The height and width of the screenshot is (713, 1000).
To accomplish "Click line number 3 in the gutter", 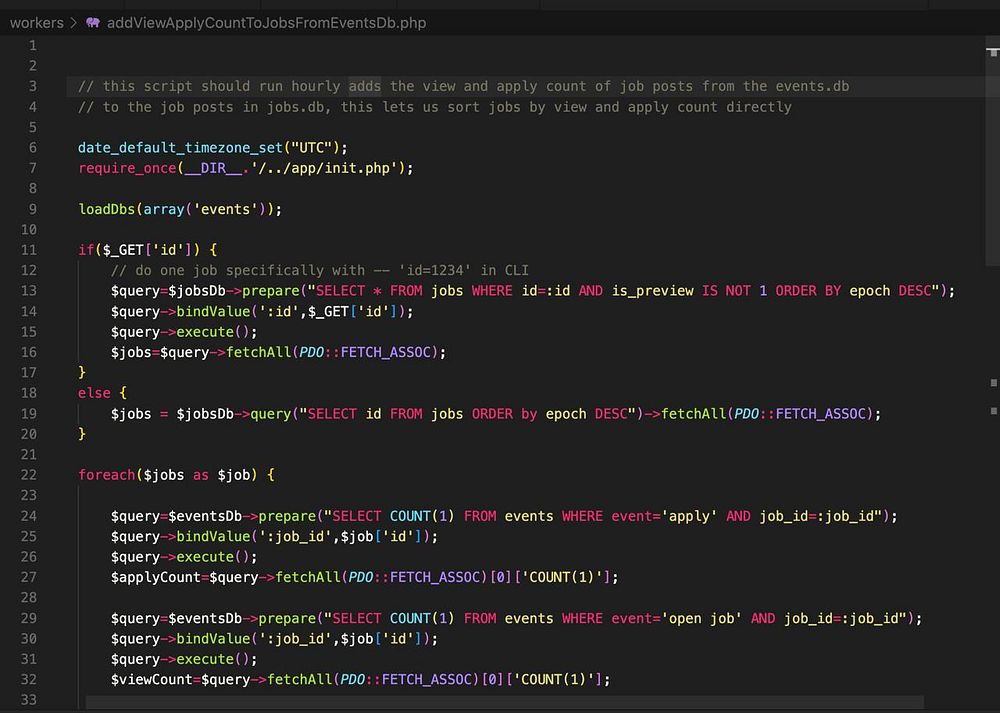I will pyautogui.click(x=33, y=86).
